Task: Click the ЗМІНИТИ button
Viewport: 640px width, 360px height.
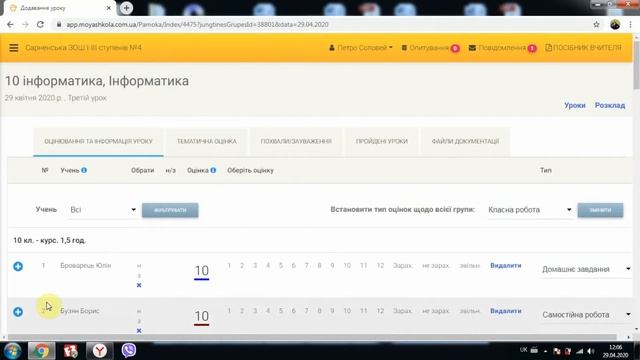Action: click(600, 210)
